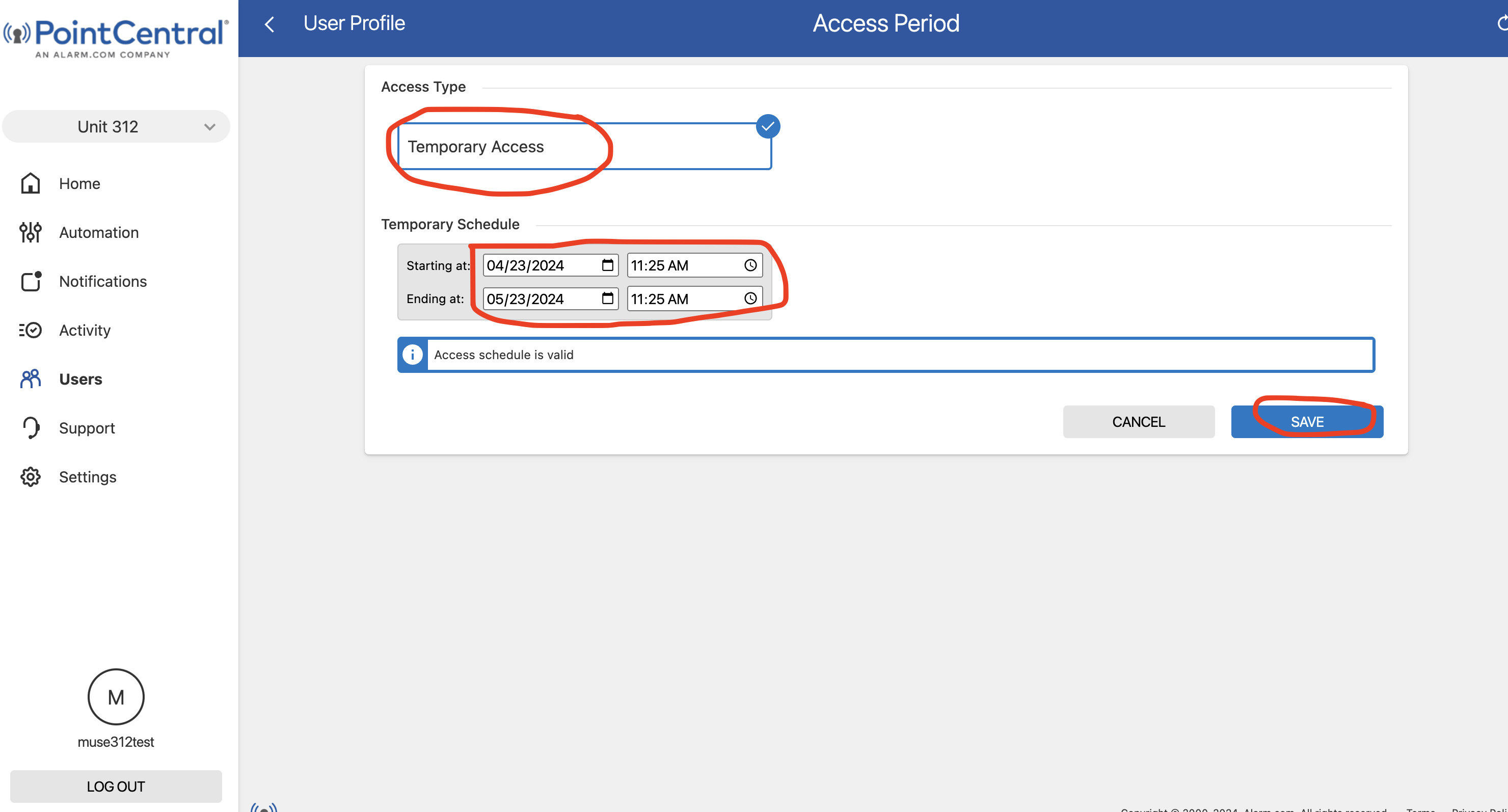Click the blue info icon on schedule message
This screenshot has width=1508, height=812.
pos(412,355)
